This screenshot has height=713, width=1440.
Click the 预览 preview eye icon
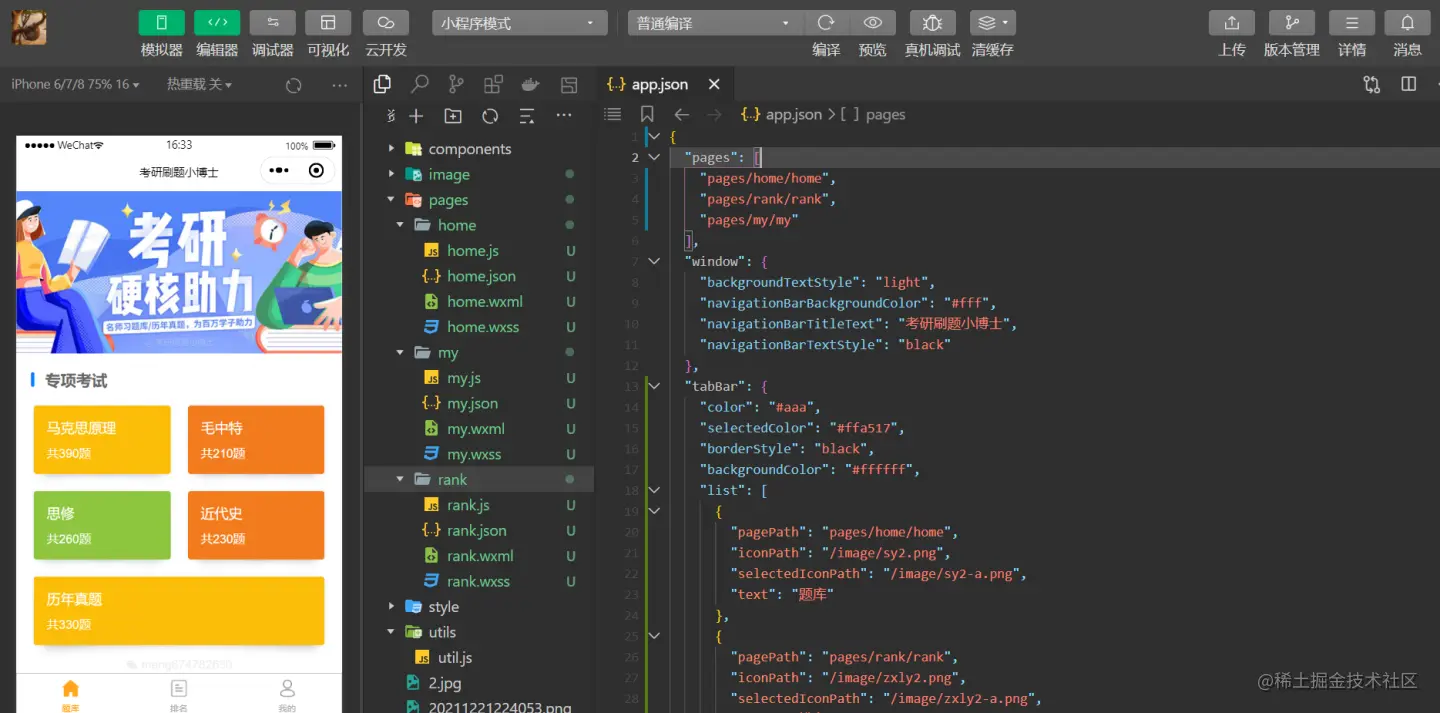[x=872, y=22]
